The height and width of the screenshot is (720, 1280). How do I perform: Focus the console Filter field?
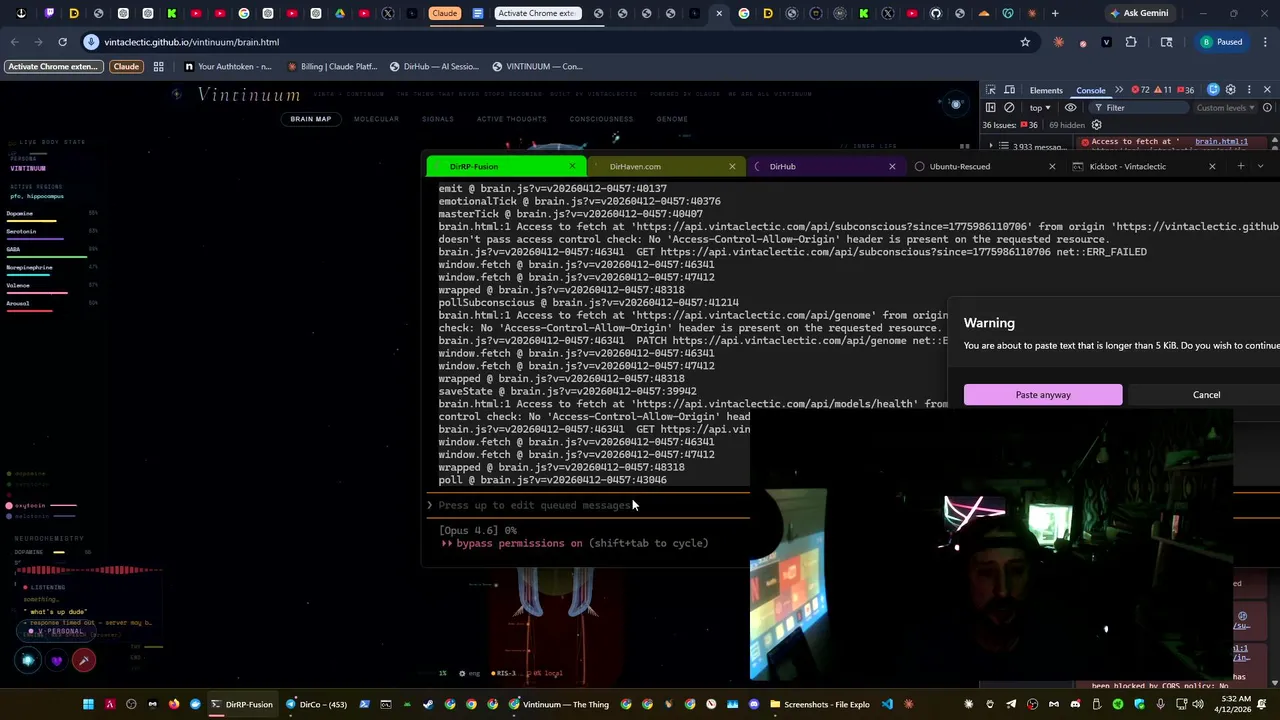click(x=1140, y=107)
